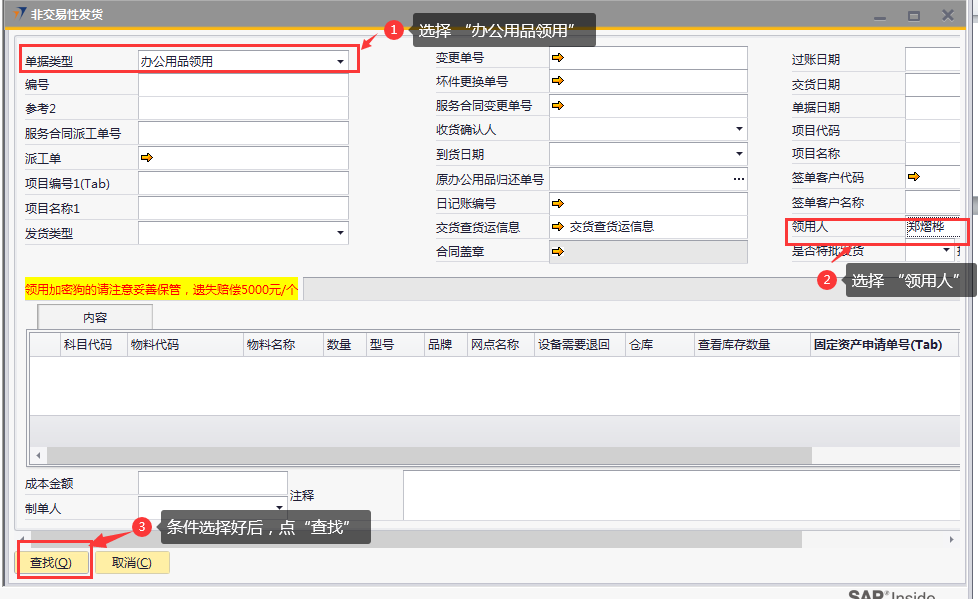Expand the 到货日期 dropdown

739,154
